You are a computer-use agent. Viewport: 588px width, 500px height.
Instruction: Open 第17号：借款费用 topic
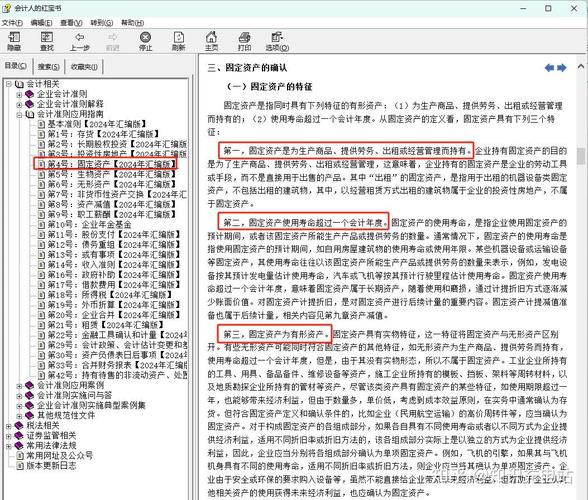click(114, 285)
